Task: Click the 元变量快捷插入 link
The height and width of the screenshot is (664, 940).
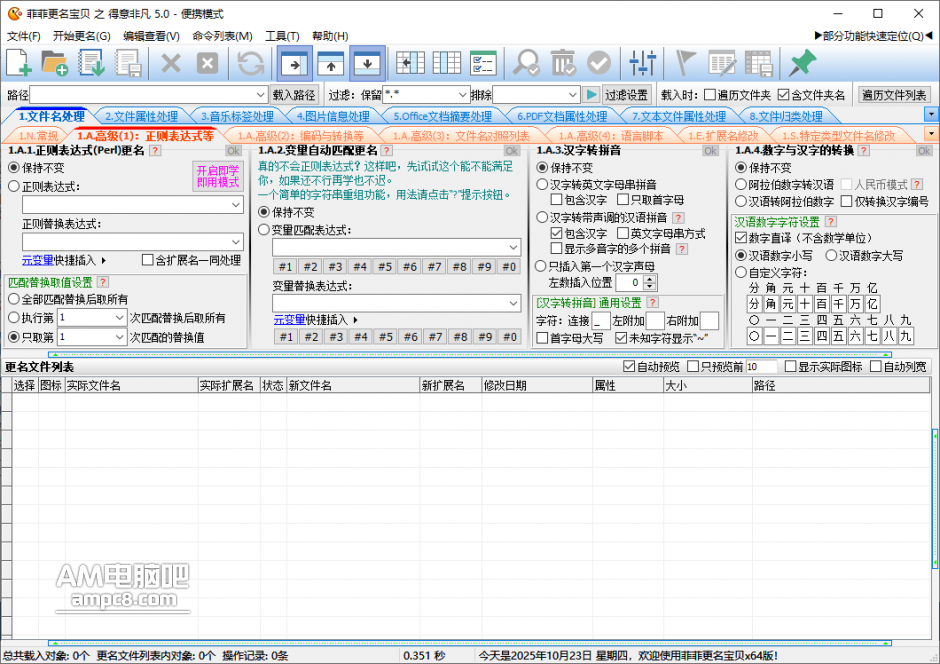Action: coord(38,259)
